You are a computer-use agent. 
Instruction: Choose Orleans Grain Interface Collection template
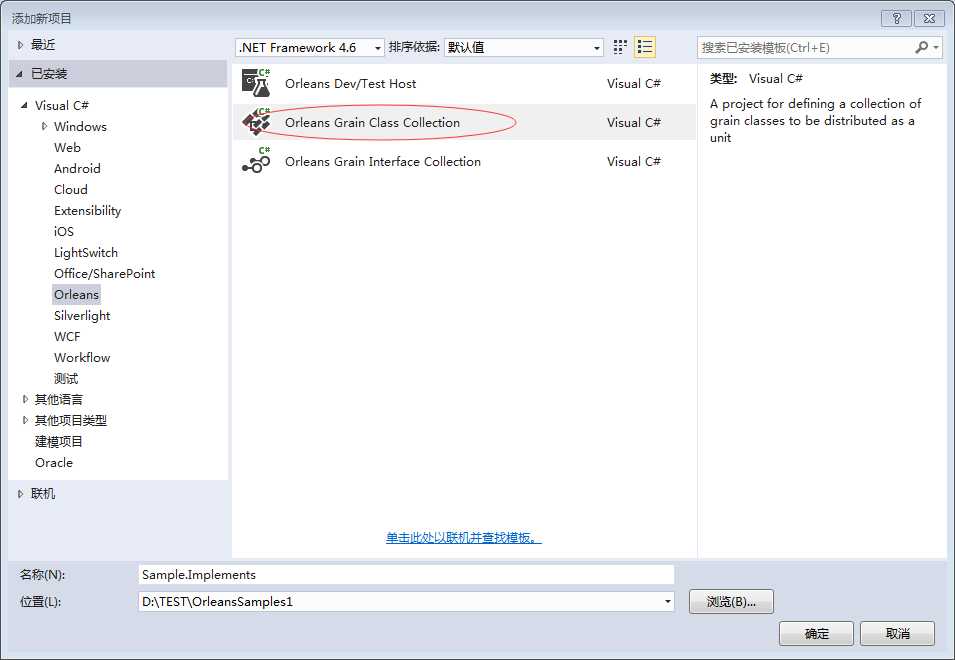pos(464,161)
